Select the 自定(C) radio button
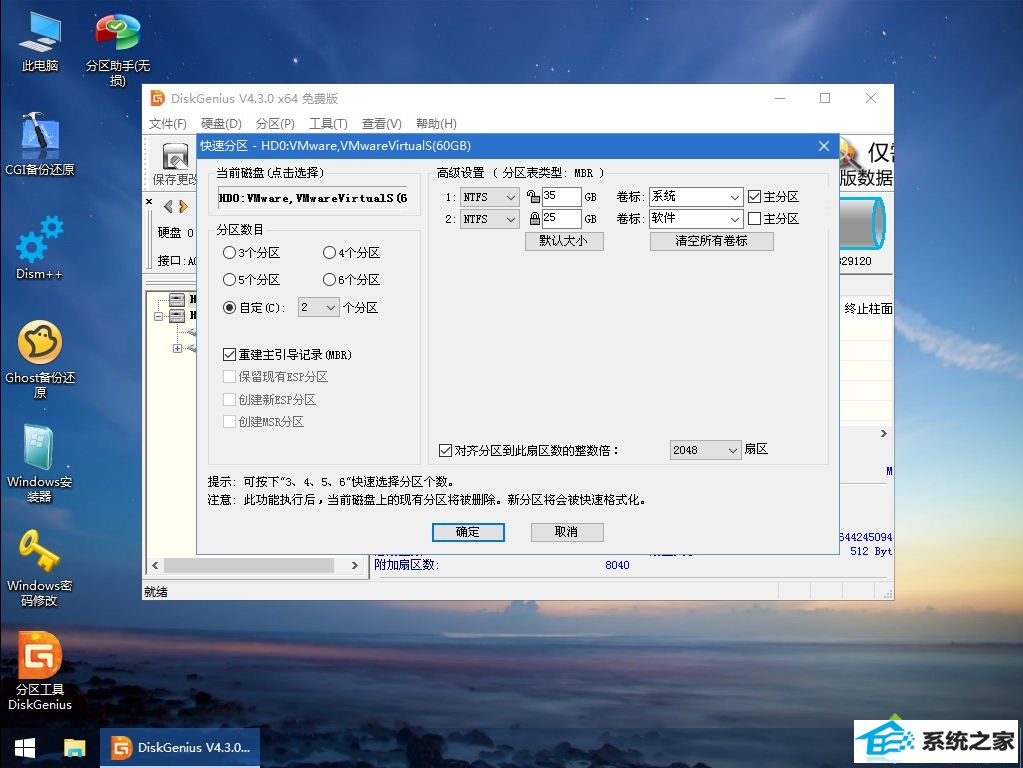The width and height of the screenshot is (1023, 768). (x=229, y=307)
